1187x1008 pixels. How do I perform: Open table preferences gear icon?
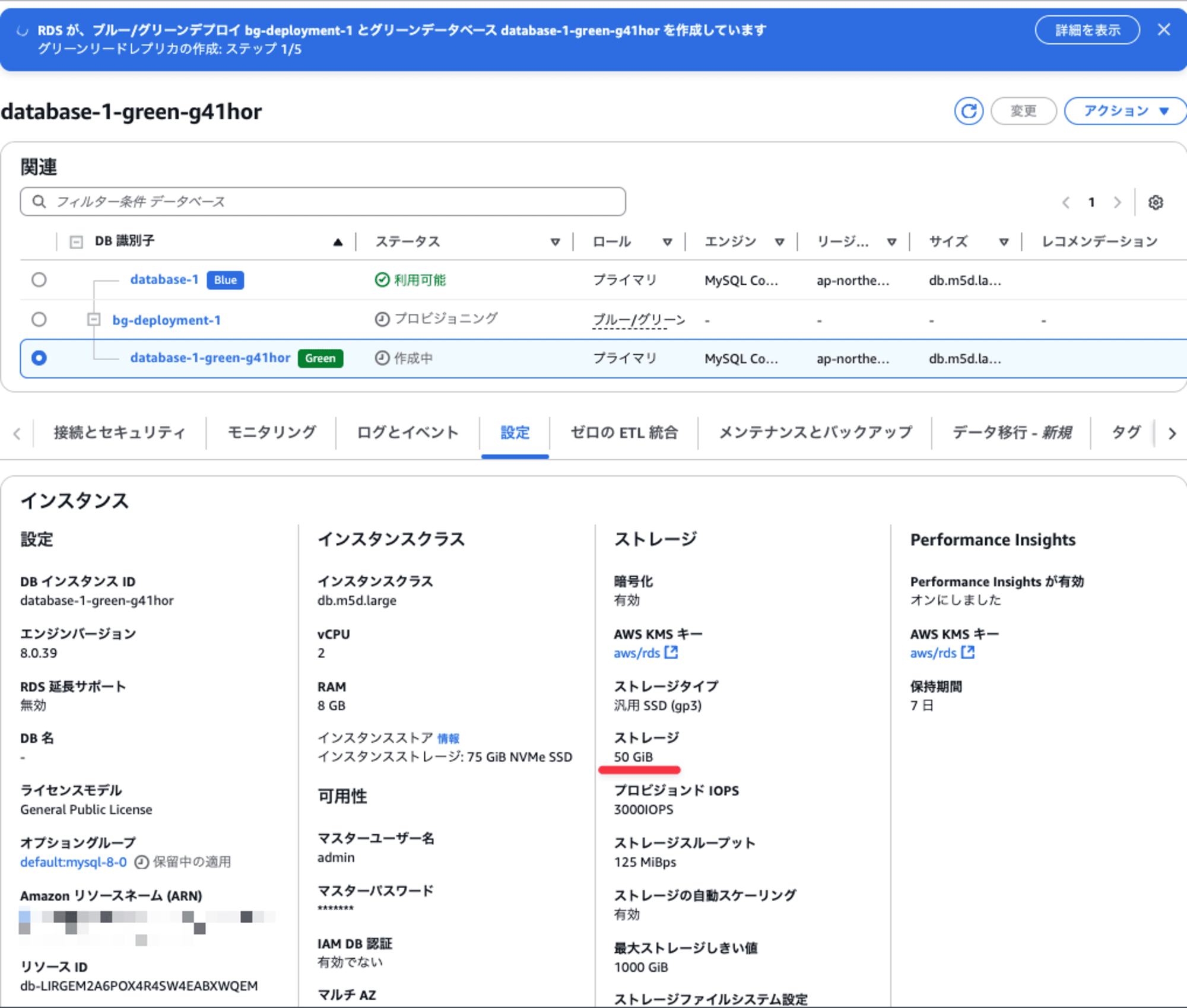point(1156,202)
